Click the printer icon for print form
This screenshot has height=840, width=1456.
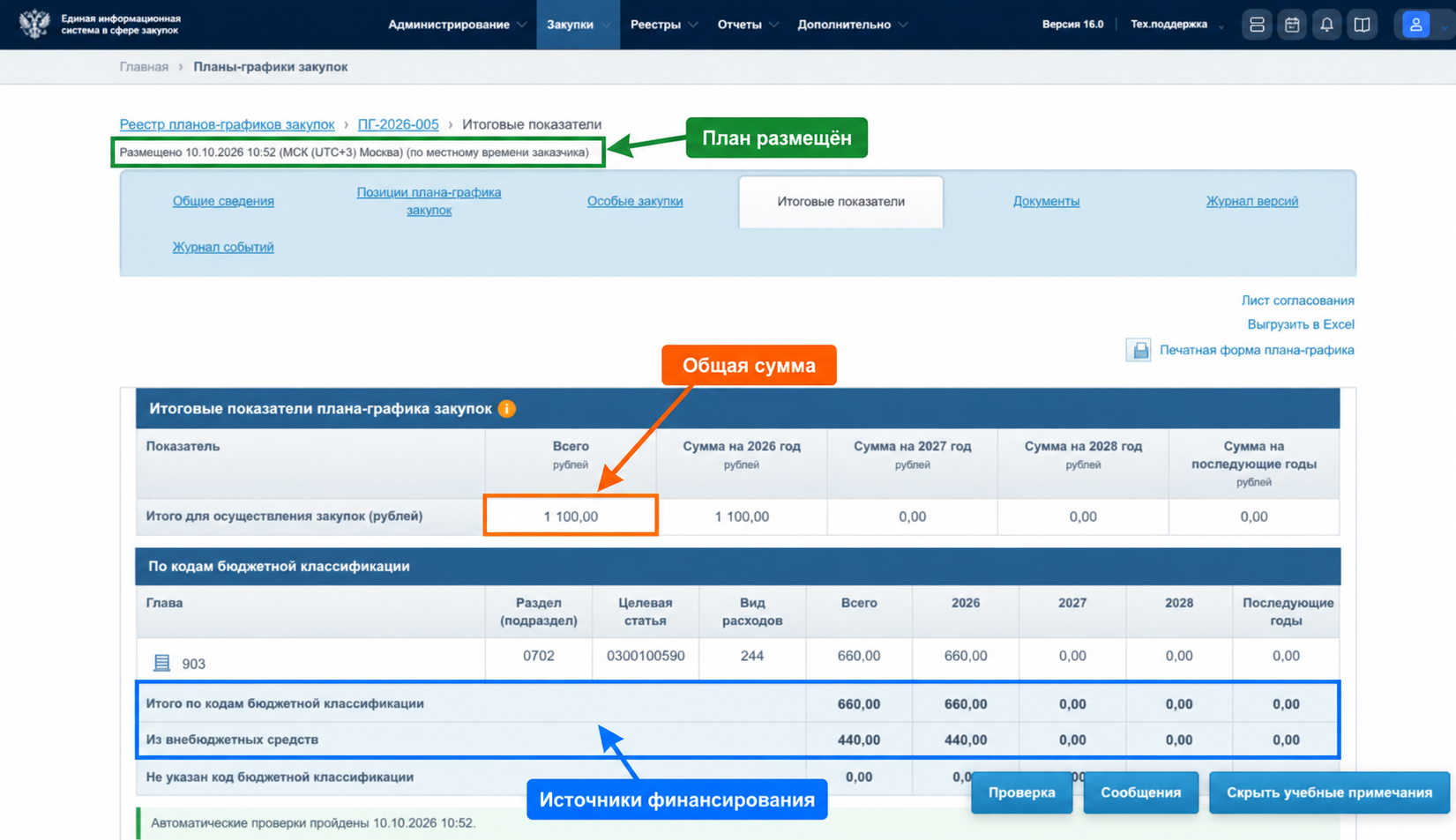click(x=1139, y=350)
